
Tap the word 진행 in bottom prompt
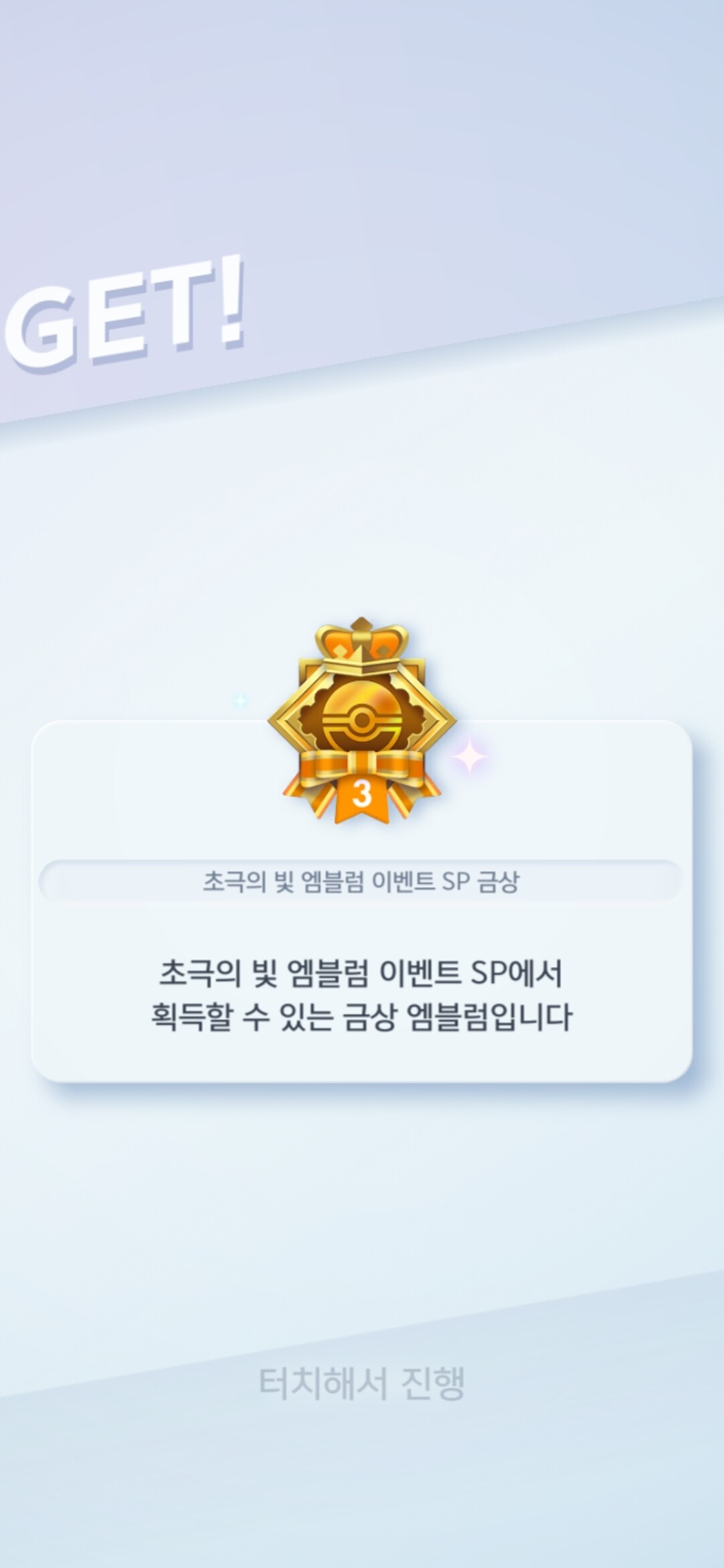(432, 1383)
